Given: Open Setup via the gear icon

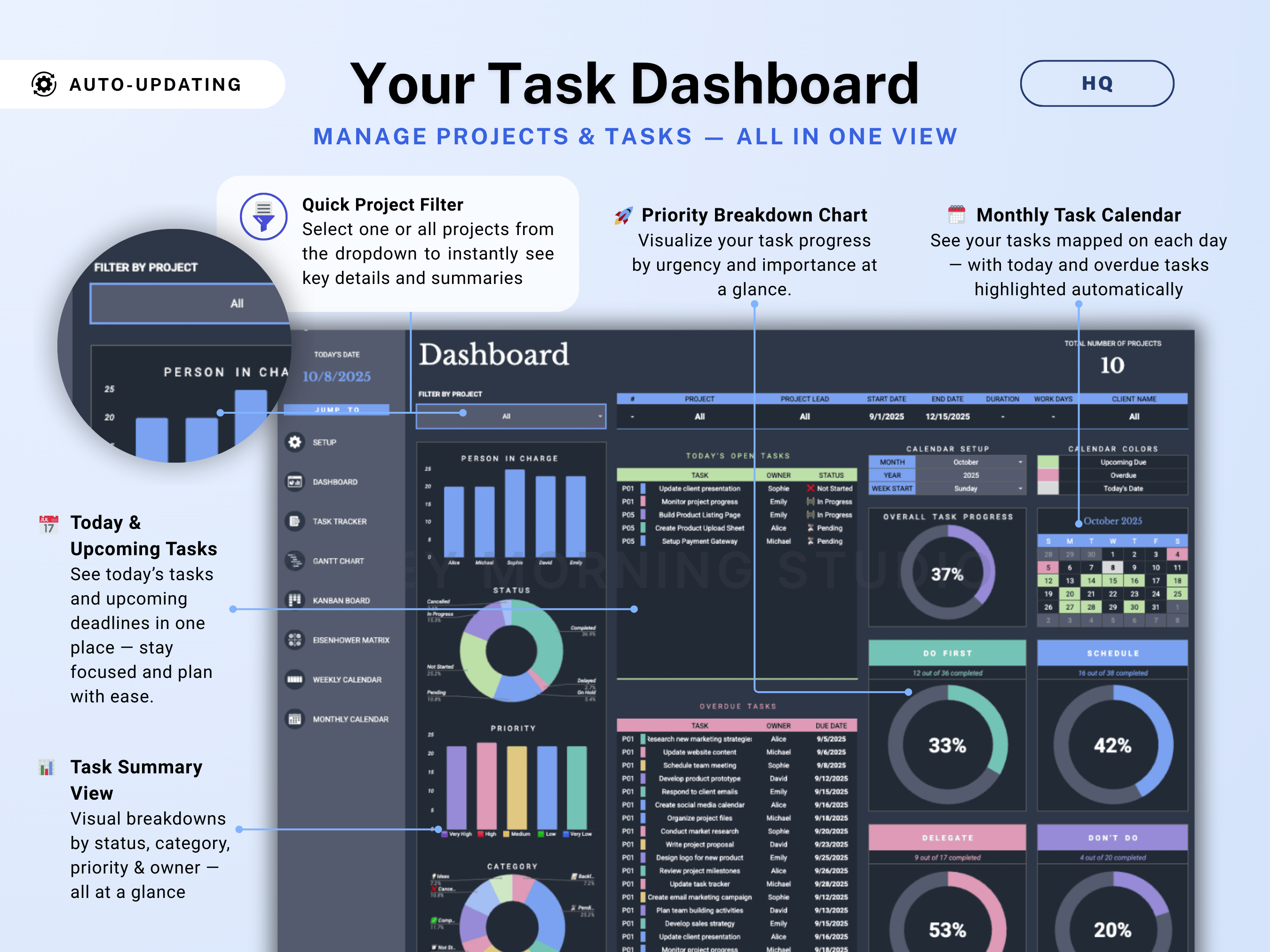Looking at the screenshot, I should point(294,442).
